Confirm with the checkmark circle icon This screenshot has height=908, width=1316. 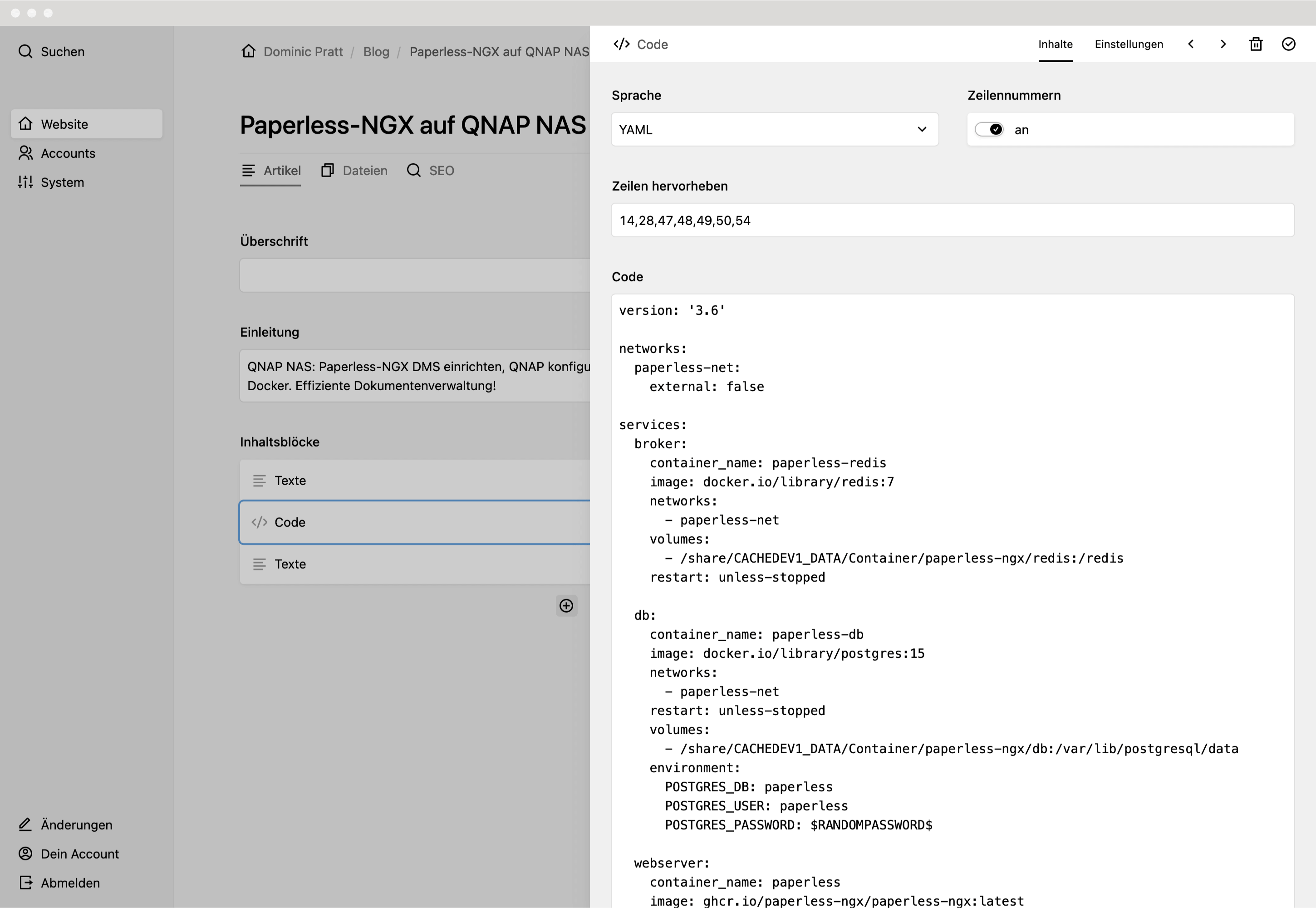1289,44
